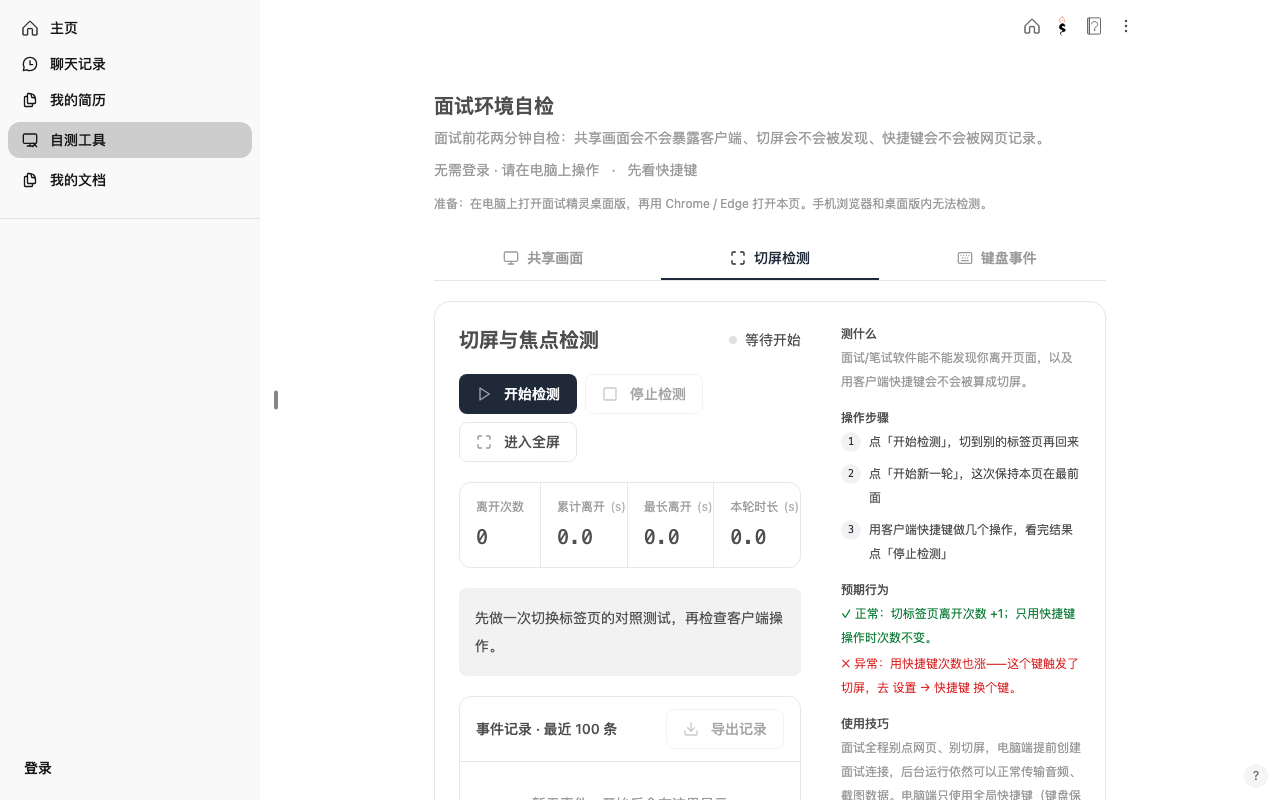Click the 使用技巧 heading

865,724
